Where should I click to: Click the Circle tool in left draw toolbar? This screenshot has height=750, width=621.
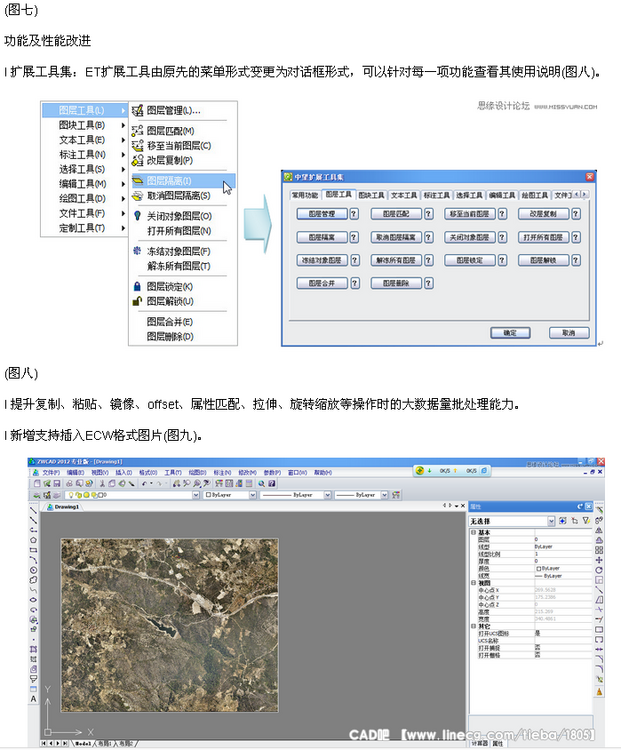pyautogui.click(x=33, y=570)
